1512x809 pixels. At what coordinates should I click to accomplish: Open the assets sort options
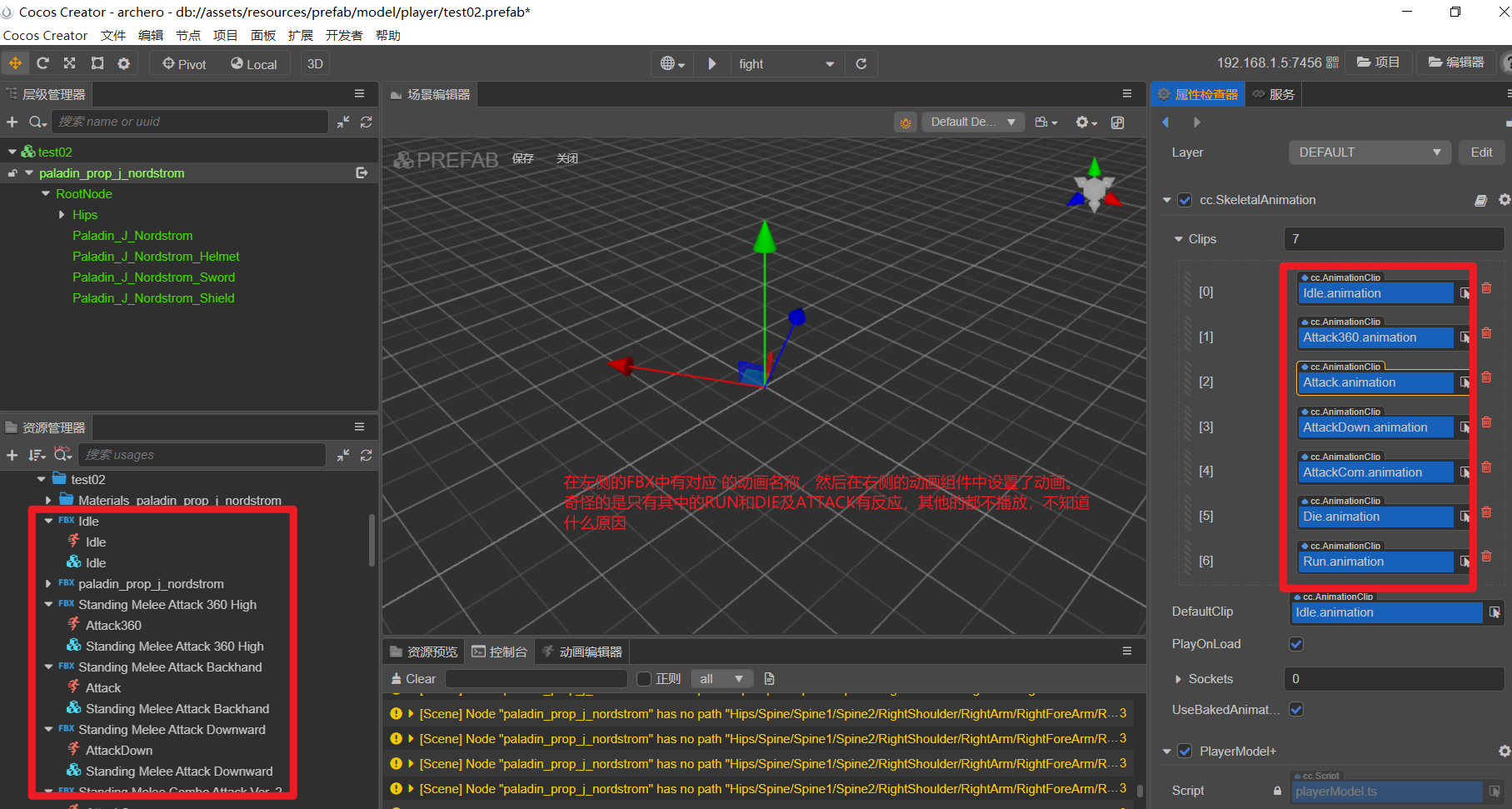click(37, 455)
